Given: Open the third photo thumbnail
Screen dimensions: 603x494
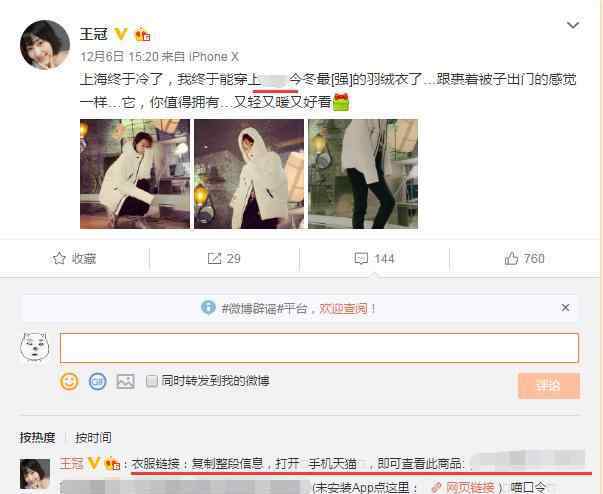Looking at the screenshot, I should click(363, 174).
